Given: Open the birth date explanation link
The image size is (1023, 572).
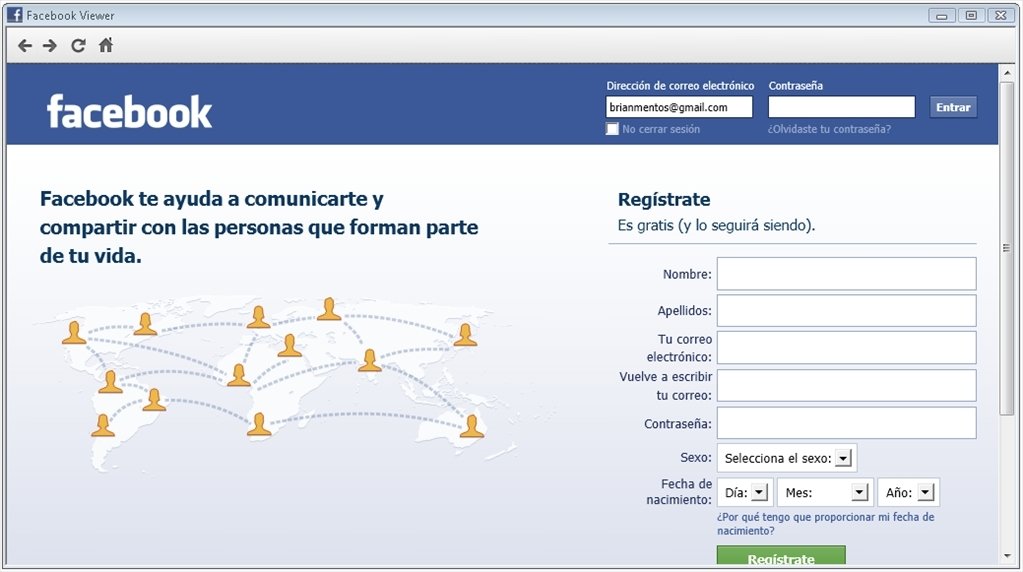Looking at the screenshot, I should [825, 524].
